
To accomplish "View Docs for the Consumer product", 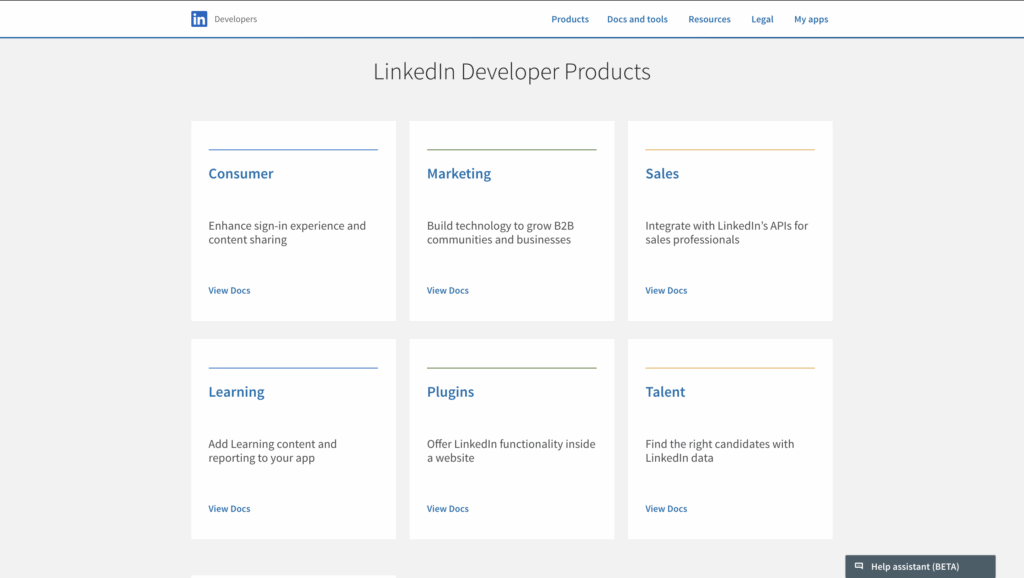I will (229, 290).
